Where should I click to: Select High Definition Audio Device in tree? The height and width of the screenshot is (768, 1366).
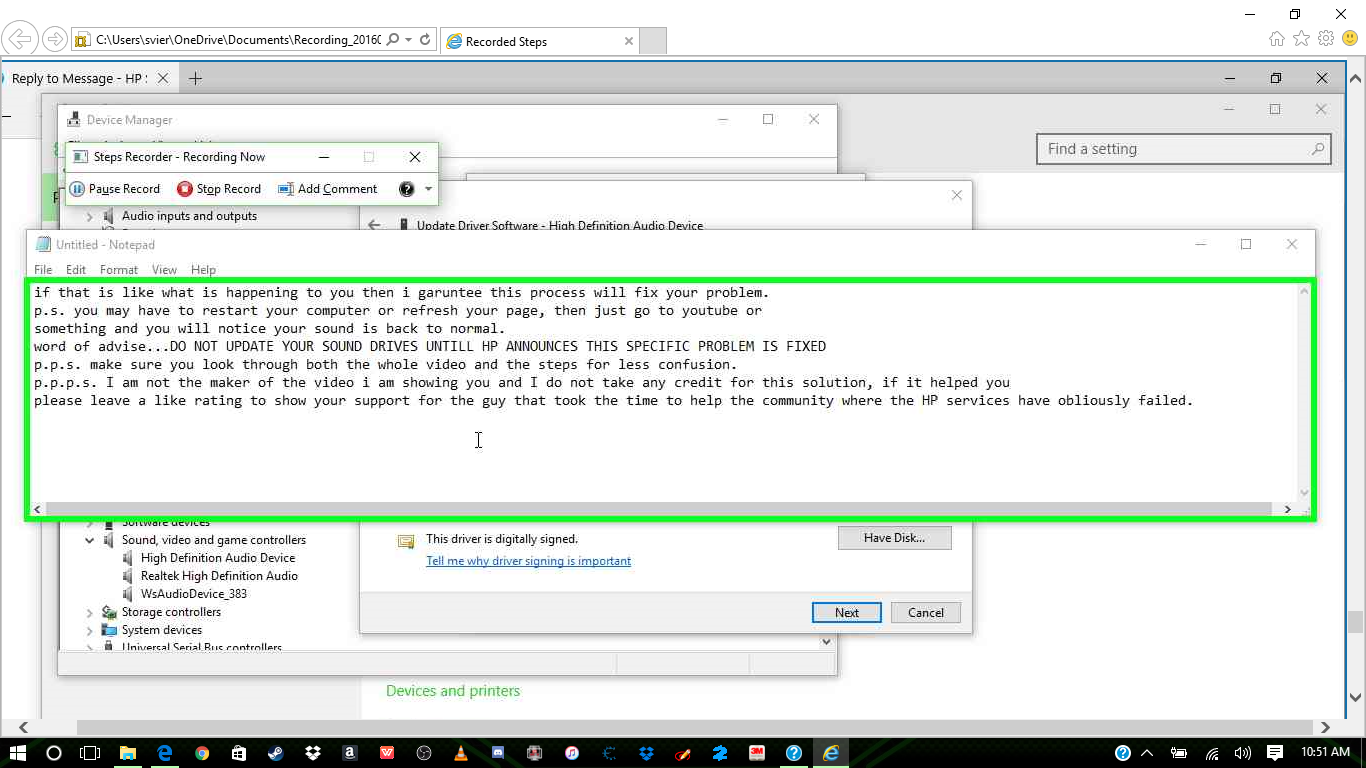(x=218, y=558)
